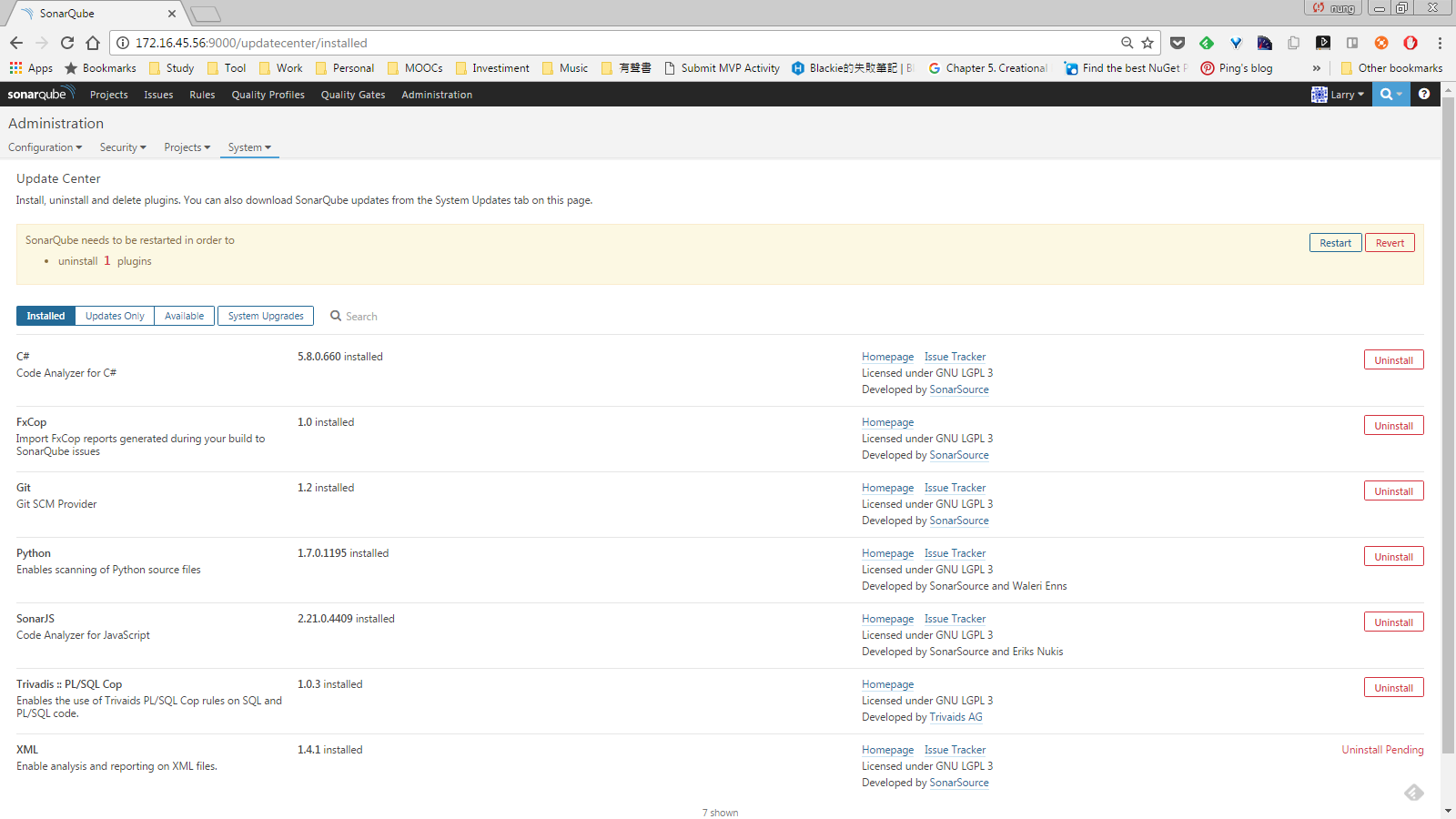Open Administration in top navigation
1456x819 pixels.
coord(437,95)
